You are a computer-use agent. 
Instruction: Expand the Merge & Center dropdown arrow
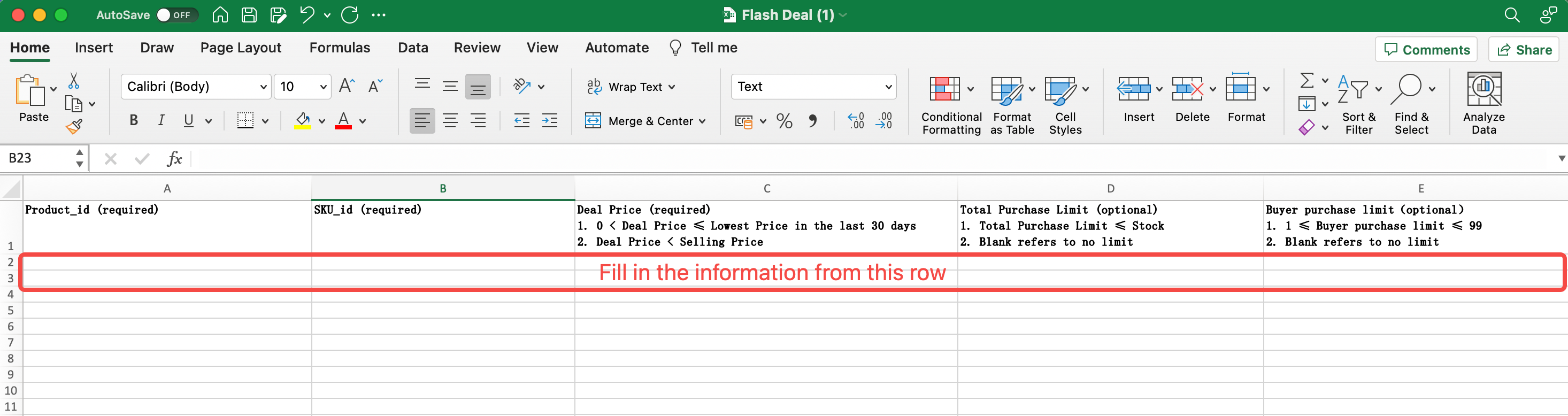pyautogui.click(x=702, y=121)
